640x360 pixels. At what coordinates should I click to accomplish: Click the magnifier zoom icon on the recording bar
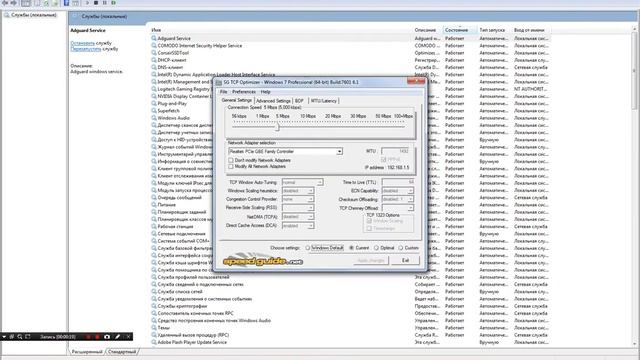20,337
